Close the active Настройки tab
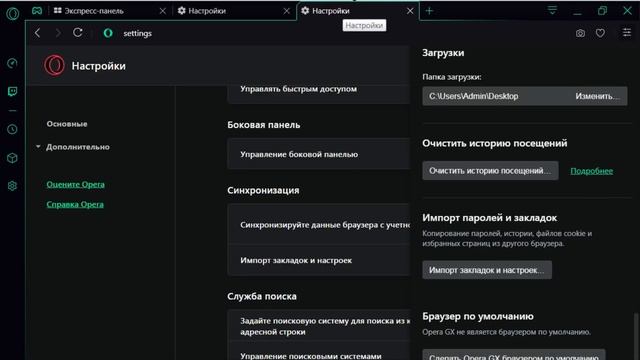This screenshot has height=360, width=640. [410, 11]
